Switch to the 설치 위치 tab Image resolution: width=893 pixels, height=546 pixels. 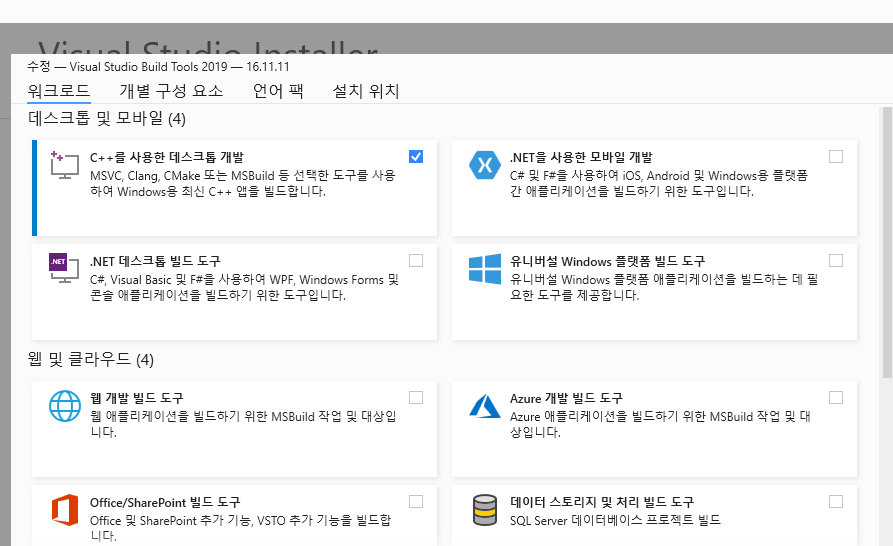click(366, 91)
